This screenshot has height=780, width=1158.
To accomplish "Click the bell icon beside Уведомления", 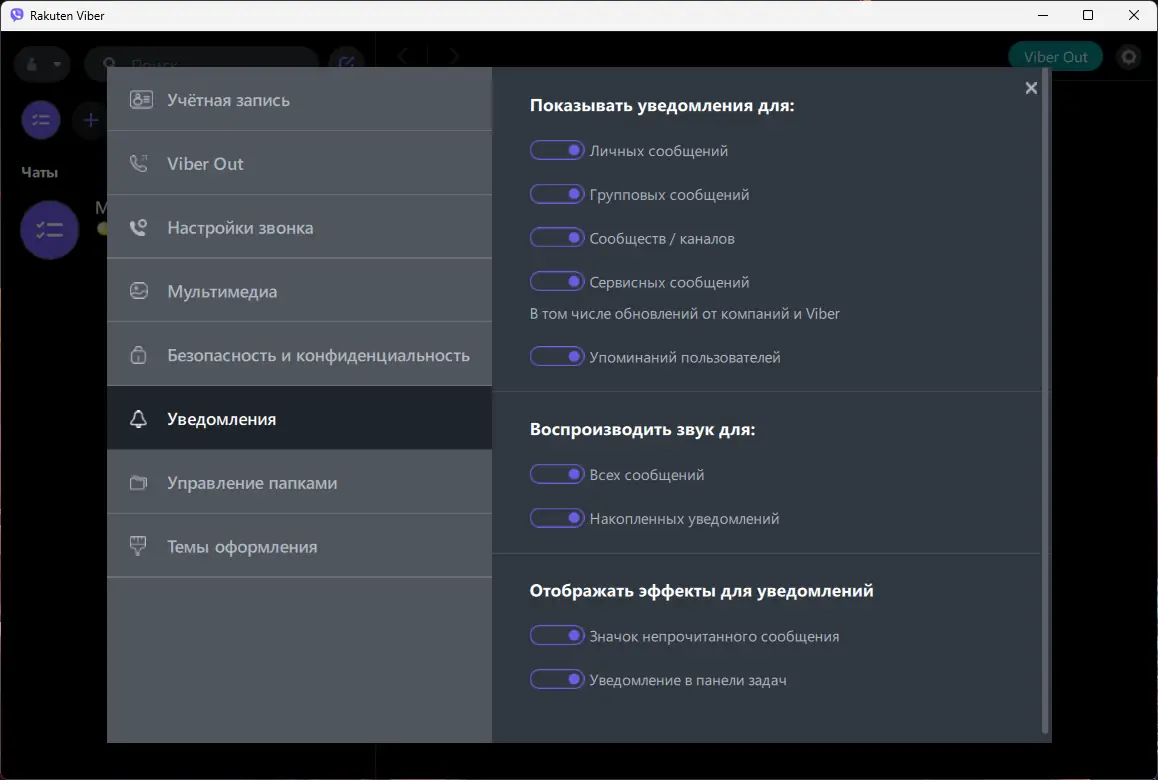I will [x=139, y=419].
